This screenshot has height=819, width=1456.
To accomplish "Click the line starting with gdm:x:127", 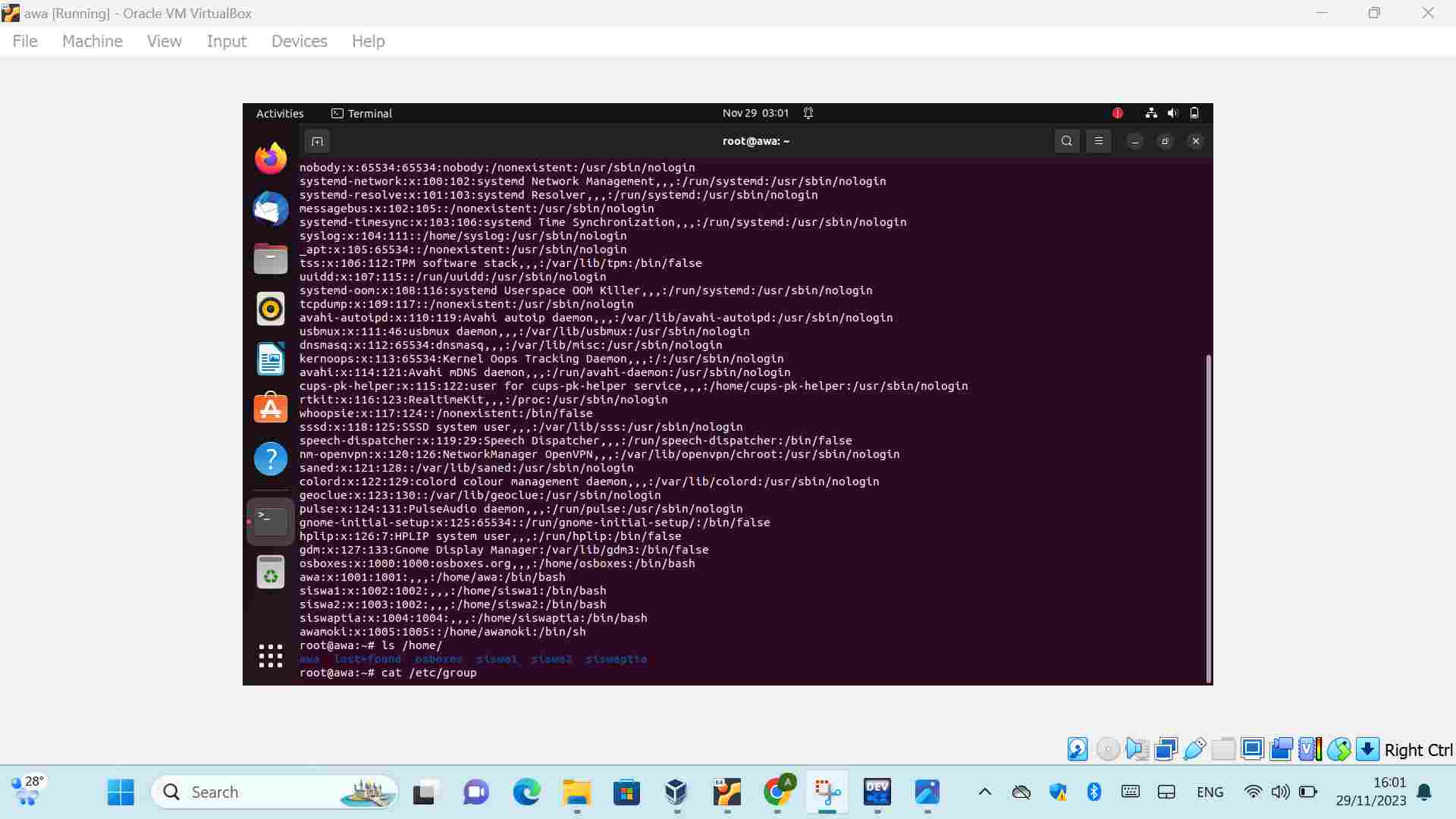I will point(504,550).
